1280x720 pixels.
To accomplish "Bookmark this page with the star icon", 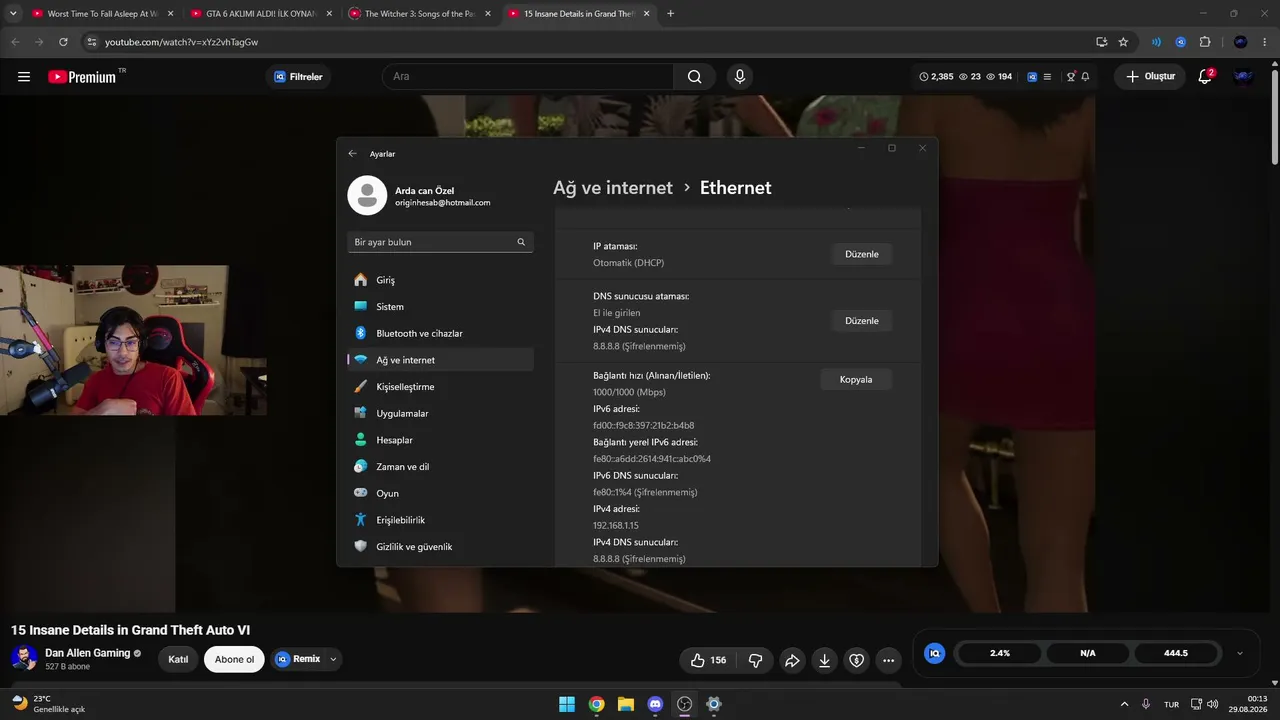I will (x=1123, y=42).
